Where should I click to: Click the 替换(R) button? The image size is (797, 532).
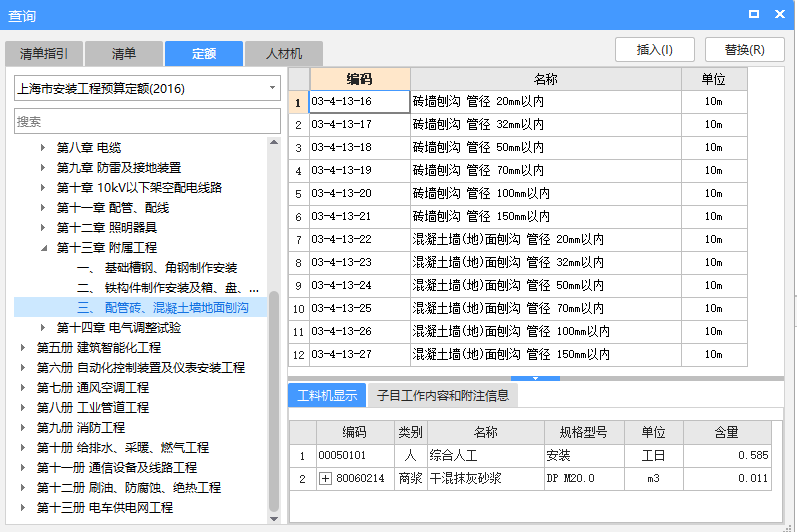pos(745,50)
